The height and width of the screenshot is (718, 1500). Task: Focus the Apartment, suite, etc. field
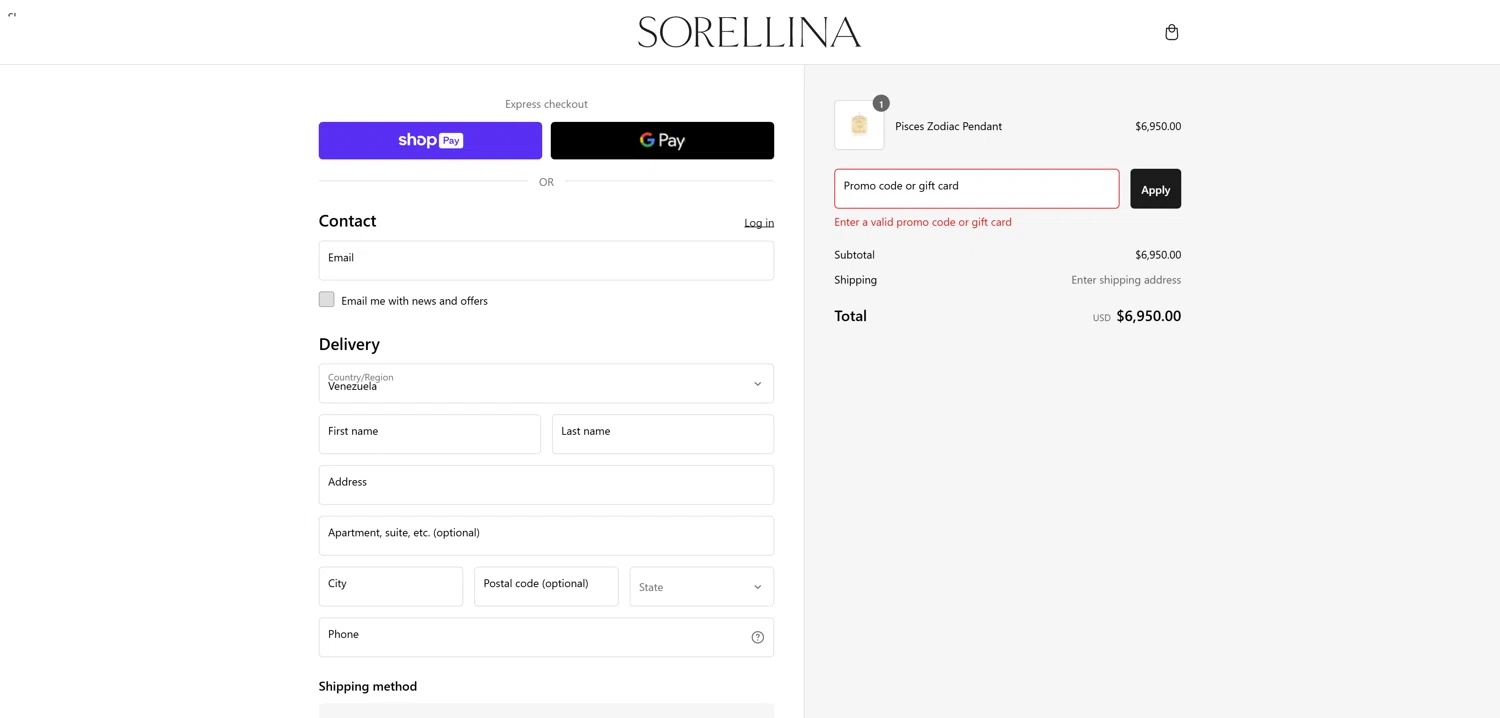[546, 536]
